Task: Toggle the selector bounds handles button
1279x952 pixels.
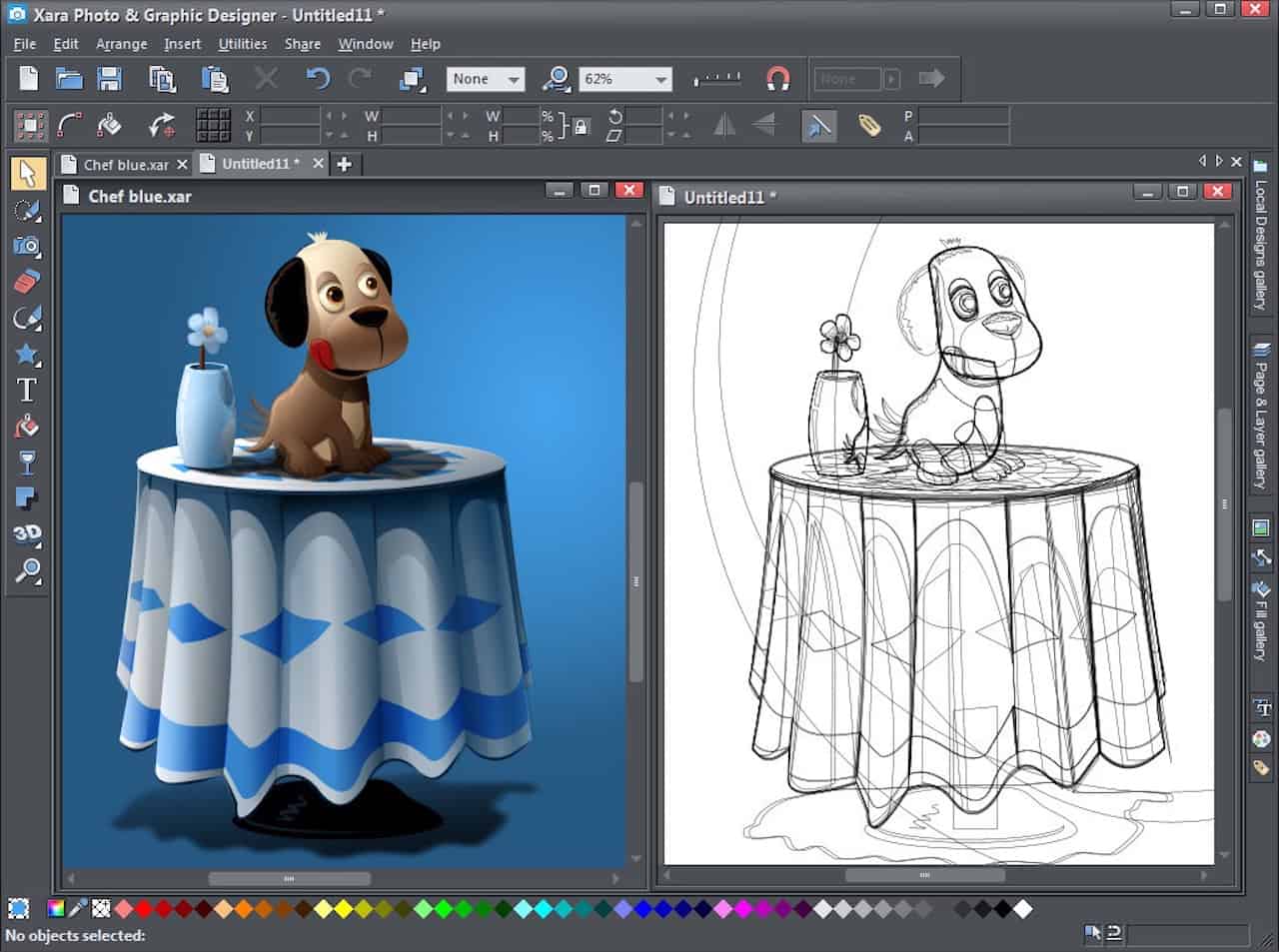Action: 31,126
